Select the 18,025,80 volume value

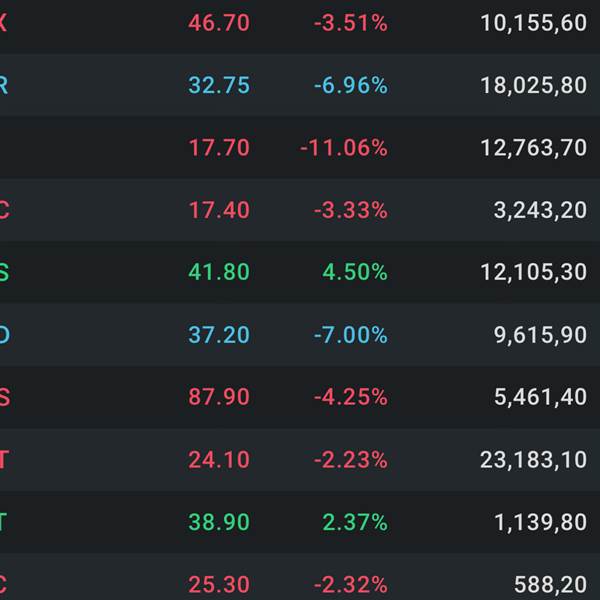(x=533, y=85)
